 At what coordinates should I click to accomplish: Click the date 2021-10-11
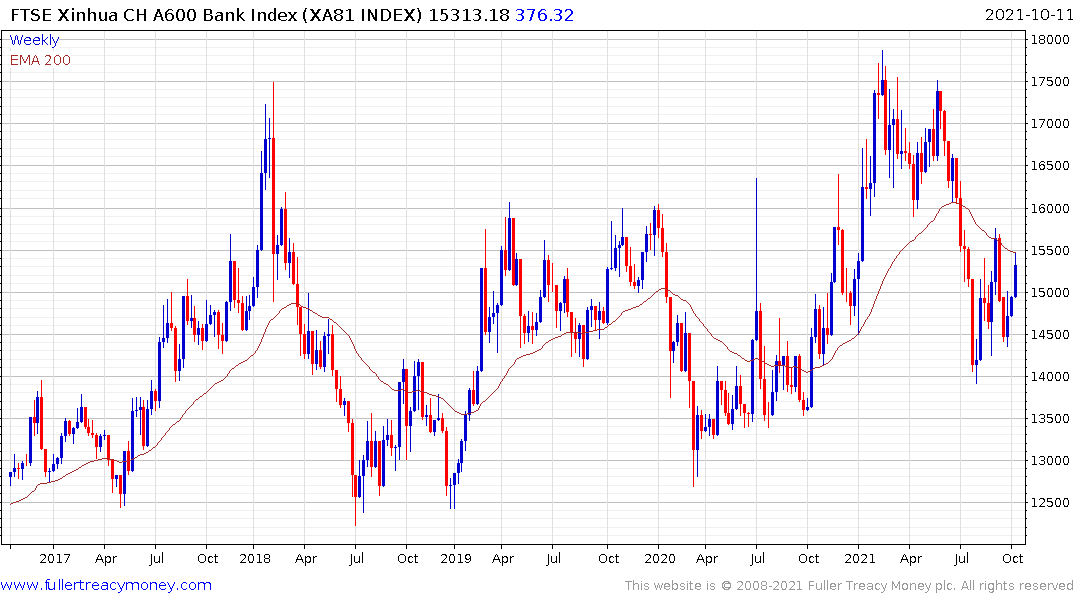[x=1028, y=14]
